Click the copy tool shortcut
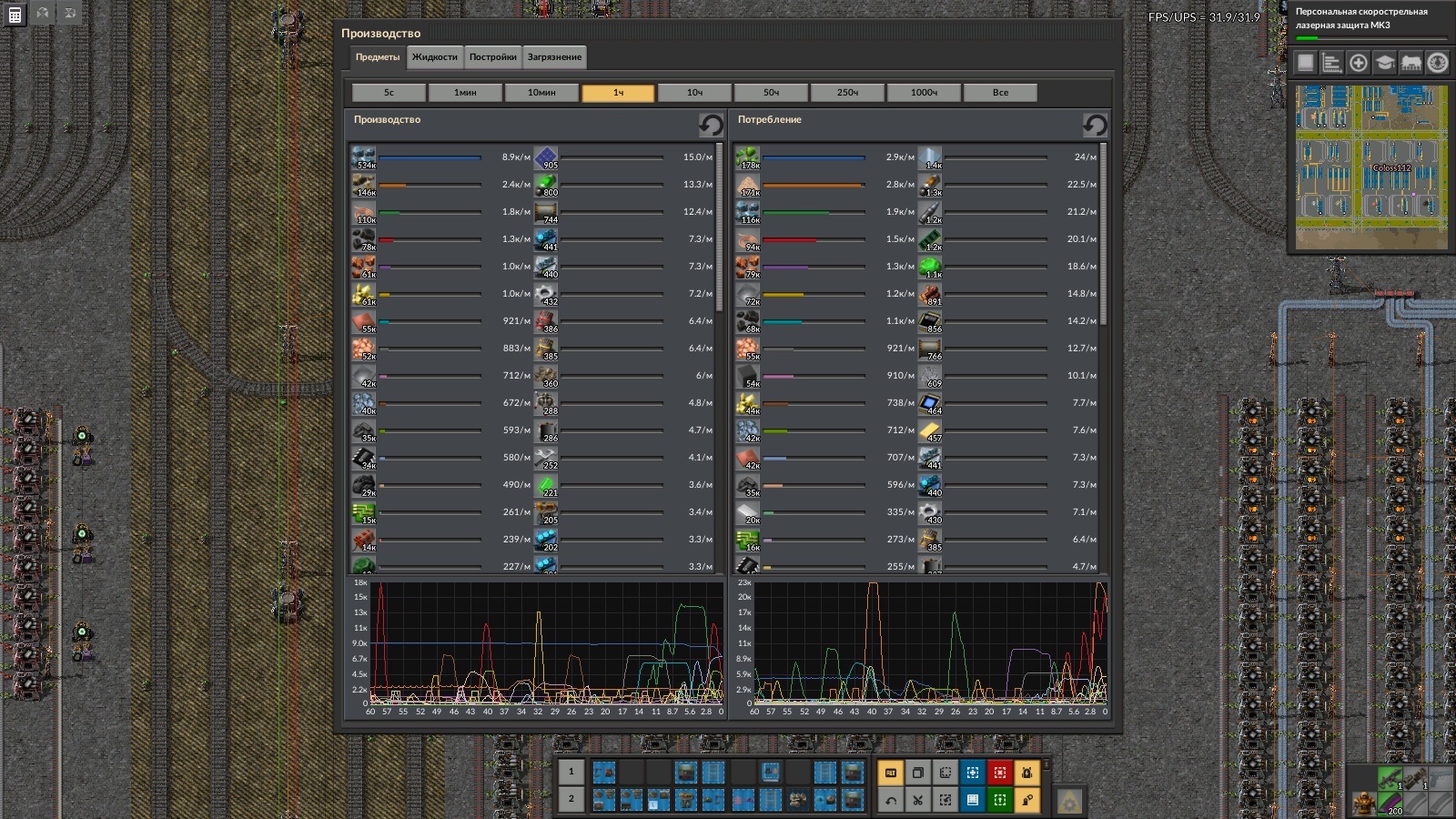 click(917, 773)
